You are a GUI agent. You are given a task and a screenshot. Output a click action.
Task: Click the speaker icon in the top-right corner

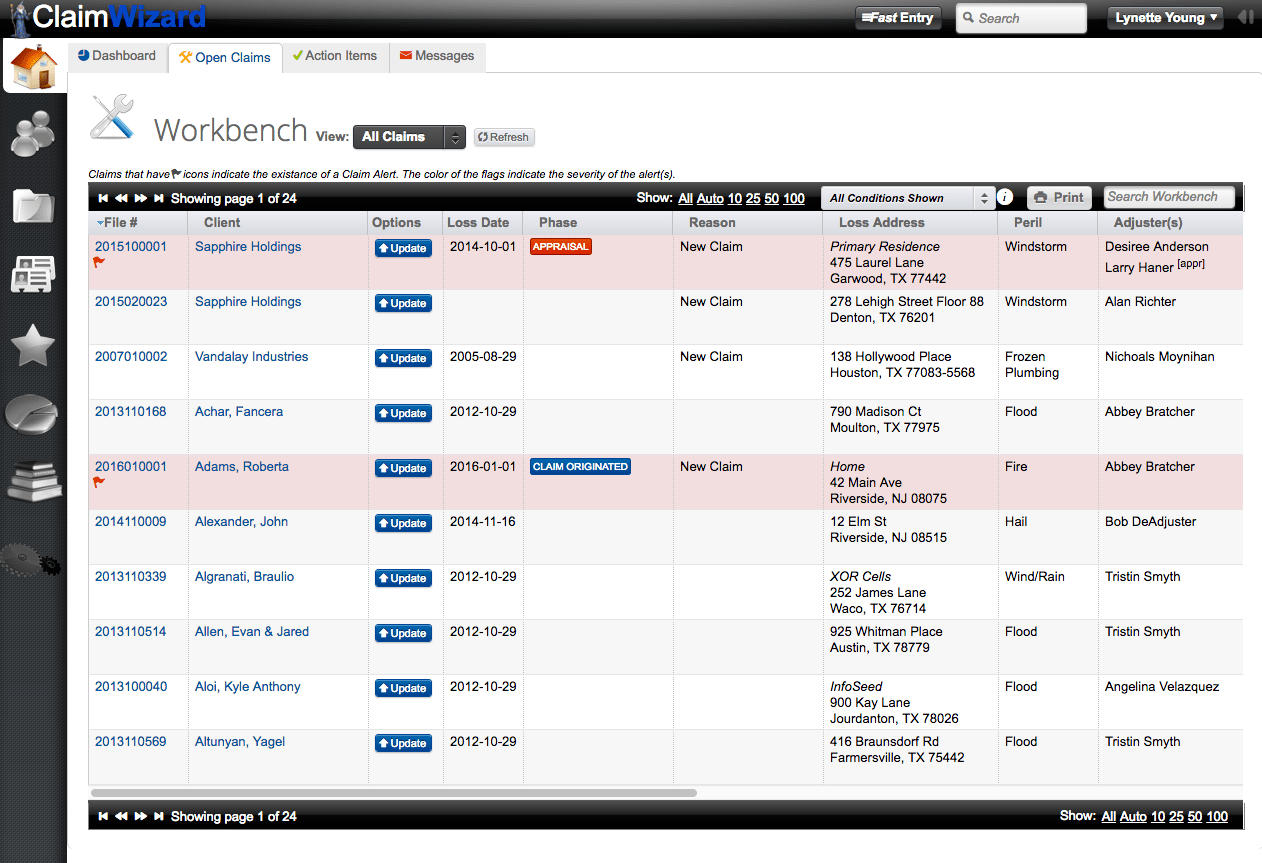1245,17
